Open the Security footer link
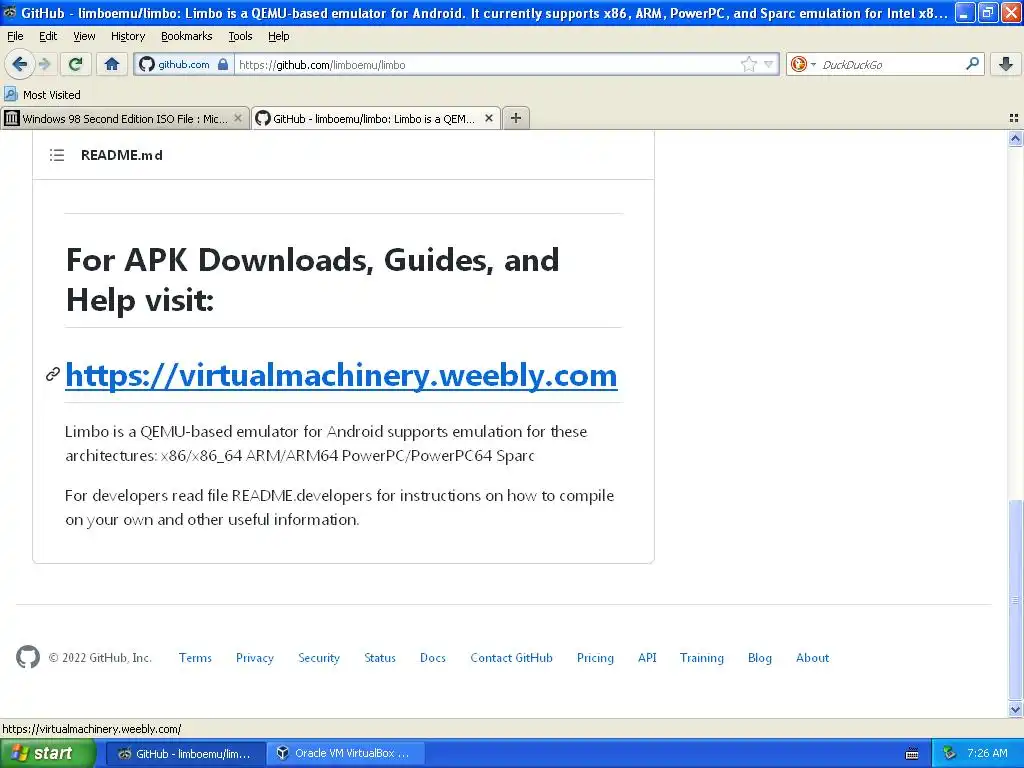1024x768 pixels. (x=319, y=658)
